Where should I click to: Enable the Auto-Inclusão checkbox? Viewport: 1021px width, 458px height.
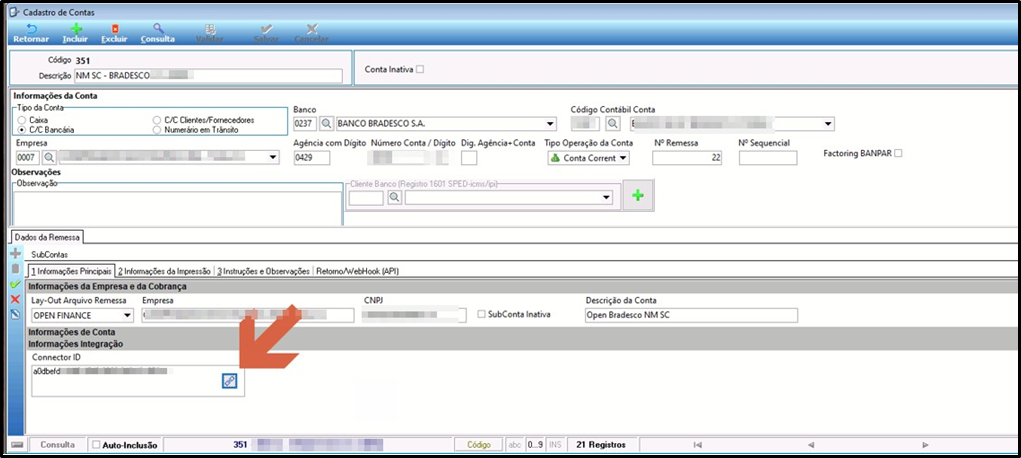[x=96, y=445]
